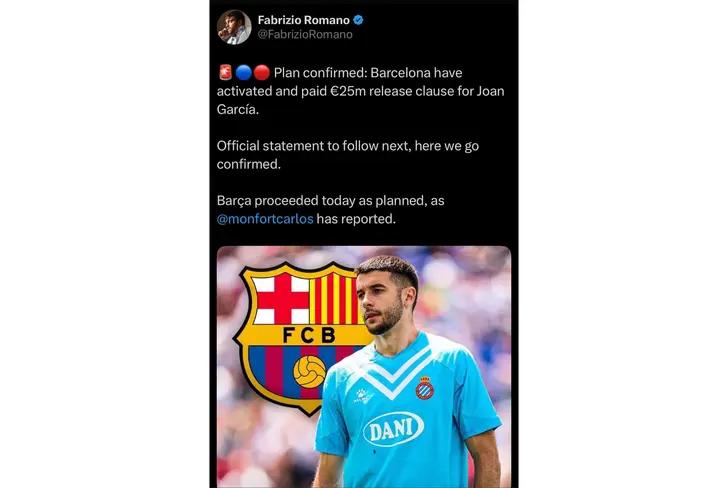Viewport: 728px width, 488px height.
Task: Click the Espanyol badge on the jersey
Action: click(x=424, y=388)
